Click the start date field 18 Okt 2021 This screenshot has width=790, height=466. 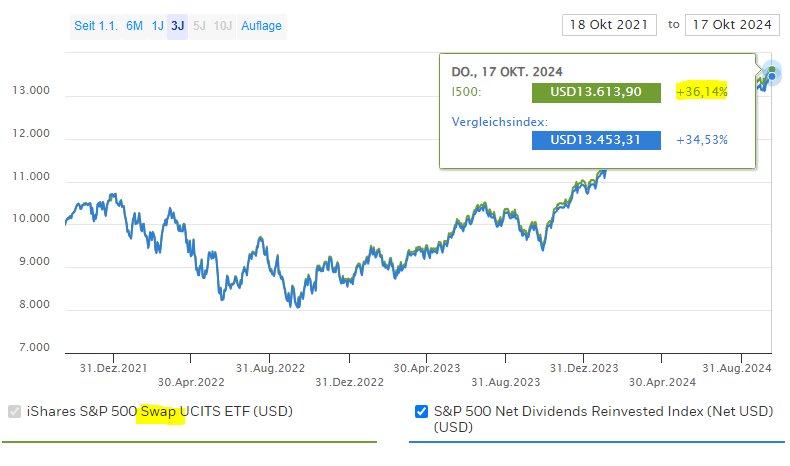609,25
